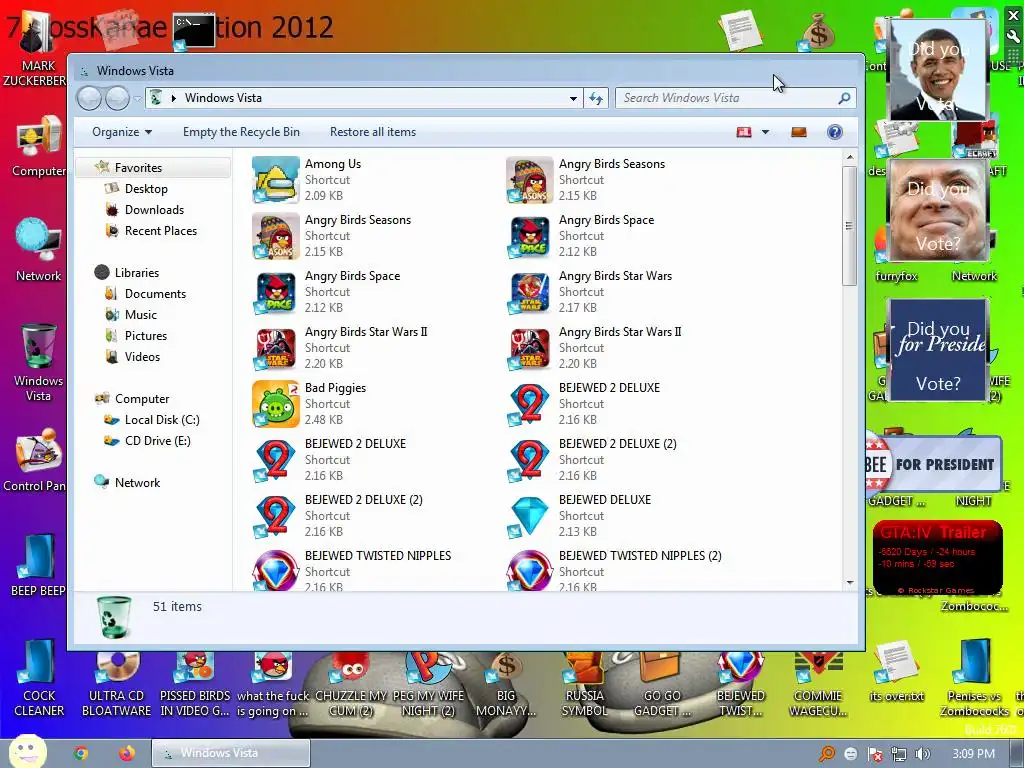Click the 51 items status text
This screenshot has height=768, width=1024.
(177, 607)
